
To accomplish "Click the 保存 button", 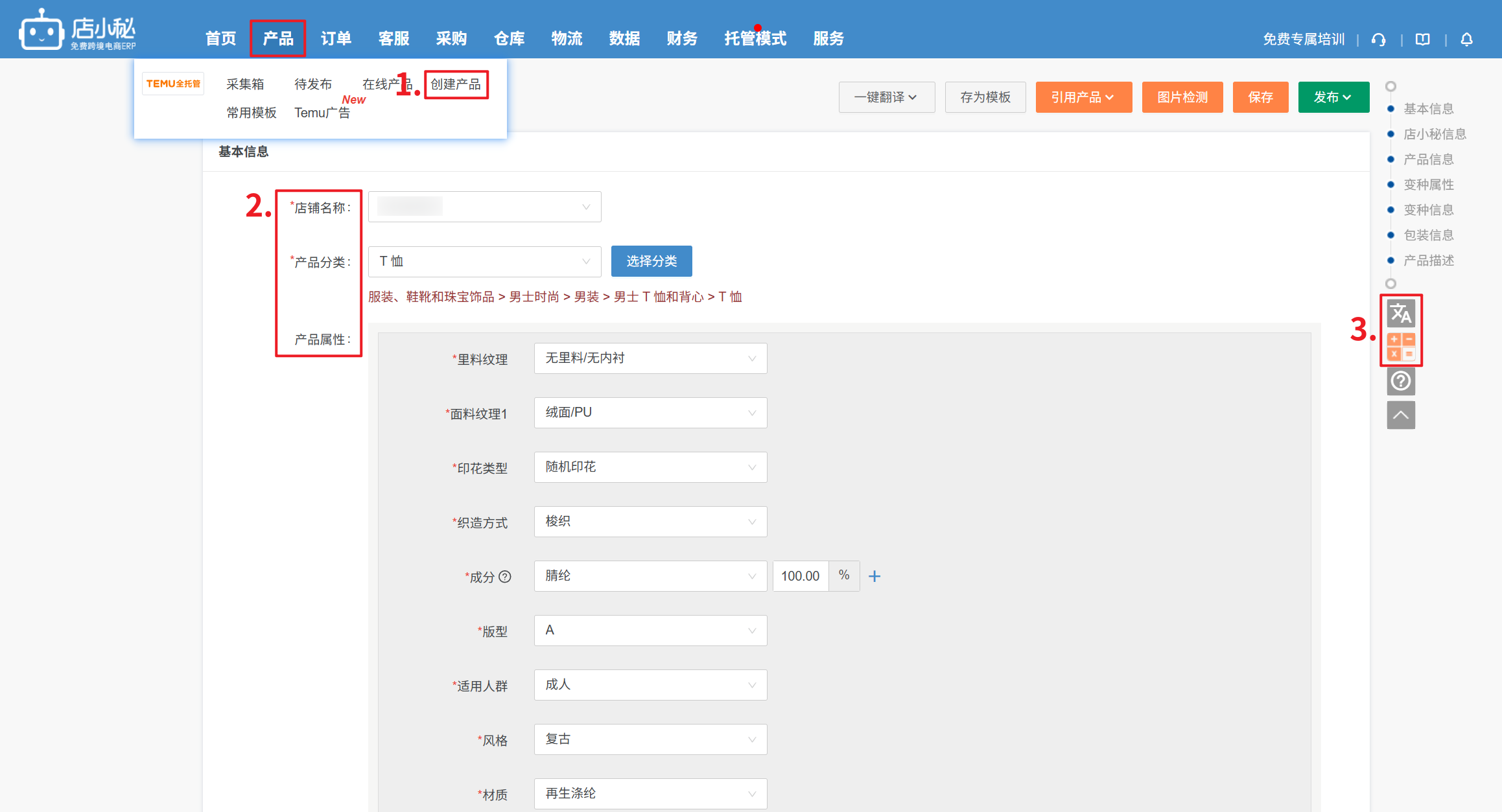I will point(1260,97).
